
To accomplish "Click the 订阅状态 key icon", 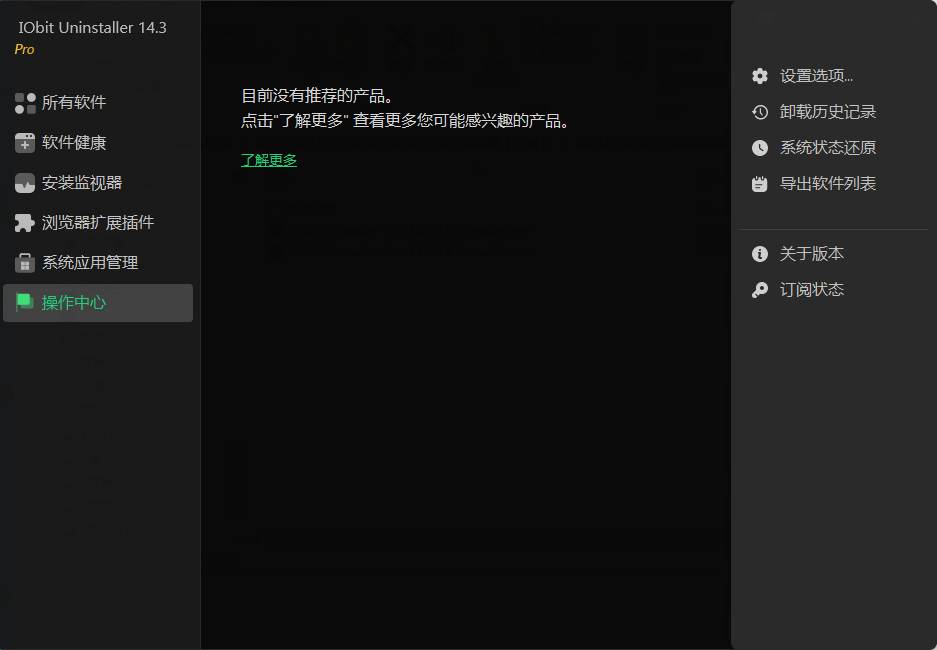I will pyautogui.click(x=760, y=290).
